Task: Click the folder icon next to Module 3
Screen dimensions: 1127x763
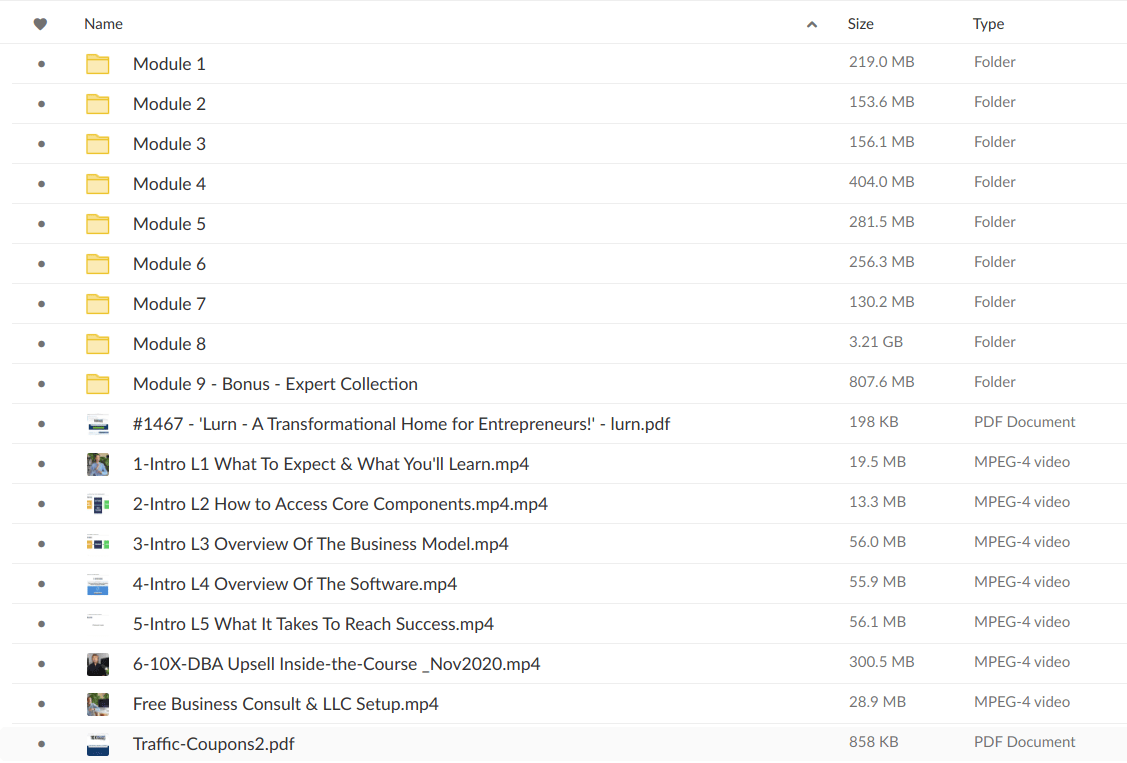Action: pyautogui.click(x=97, y=142)
